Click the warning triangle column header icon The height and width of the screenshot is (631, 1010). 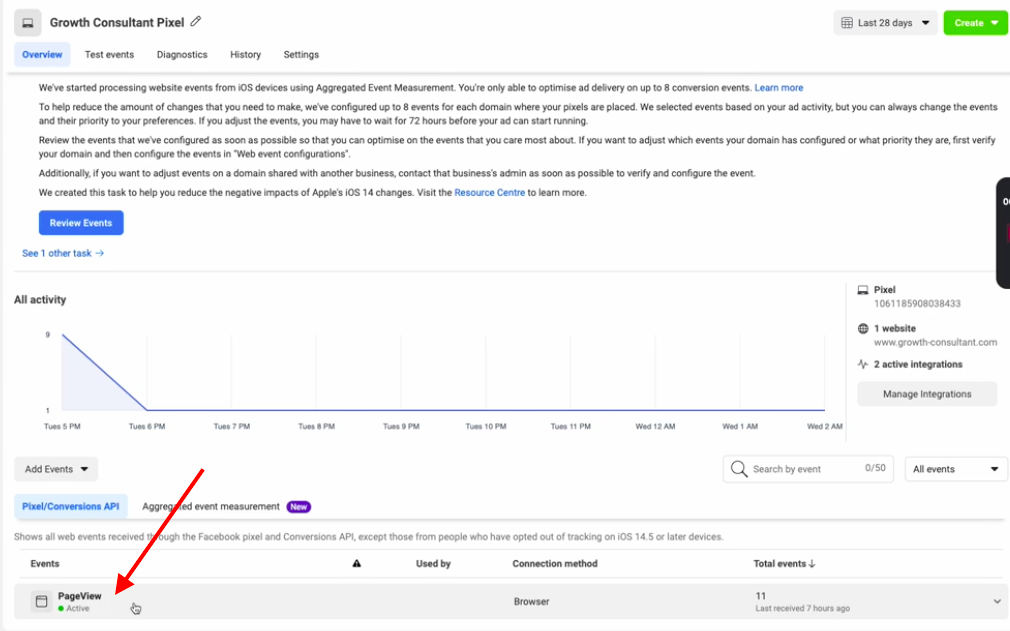[356, 563]
